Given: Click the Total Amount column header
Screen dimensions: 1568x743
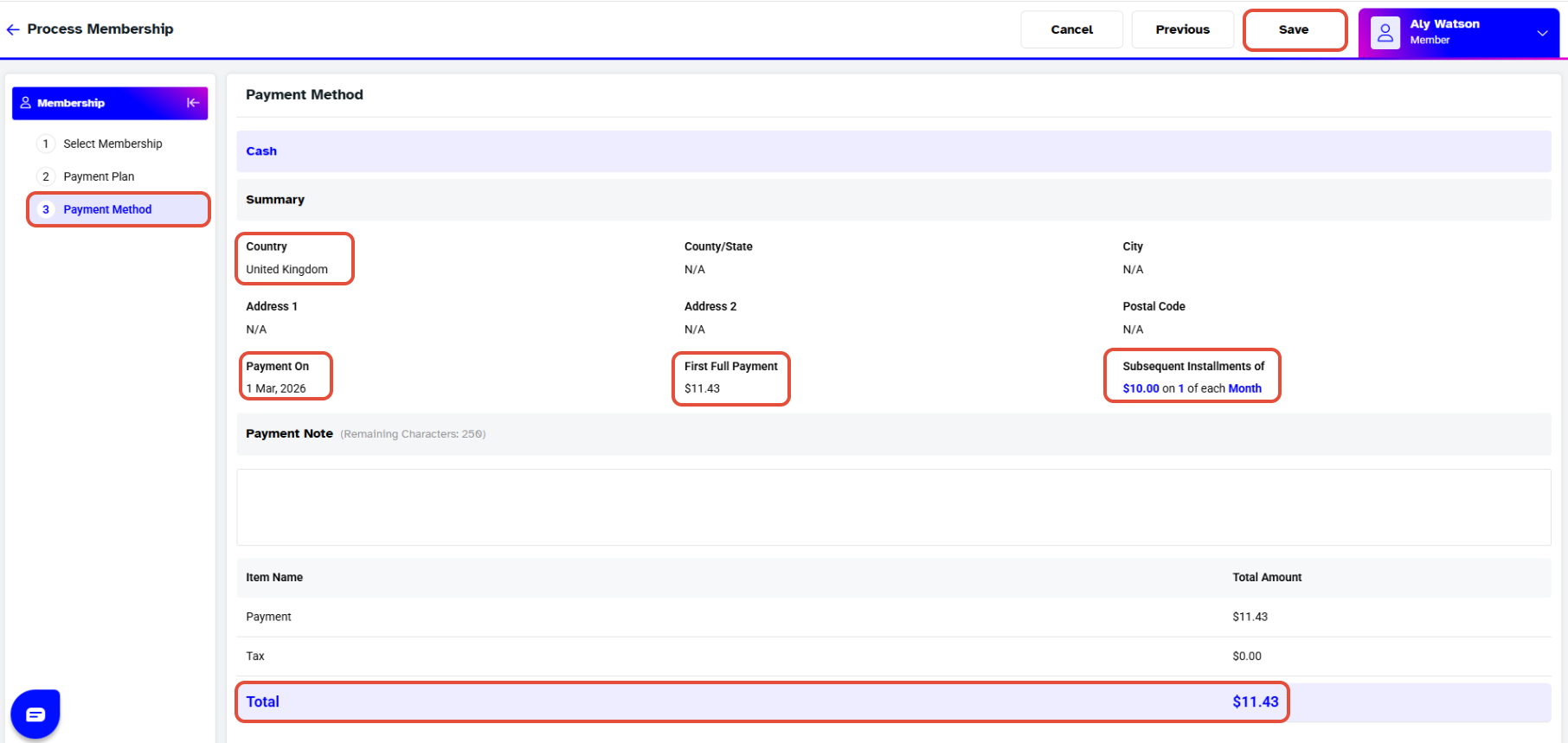Looking at the screenshot, I should point(1267,577).
